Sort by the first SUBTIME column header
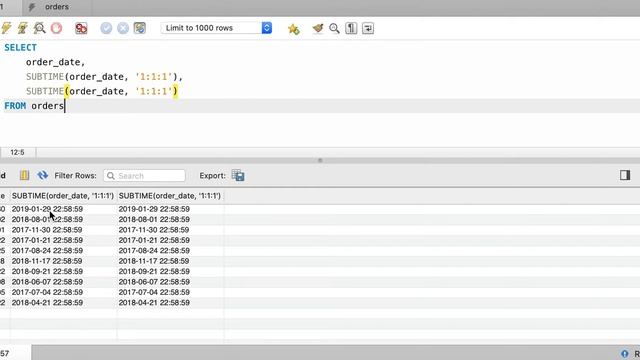The width and height of the screenshot is (640, 360). (63, 196)
